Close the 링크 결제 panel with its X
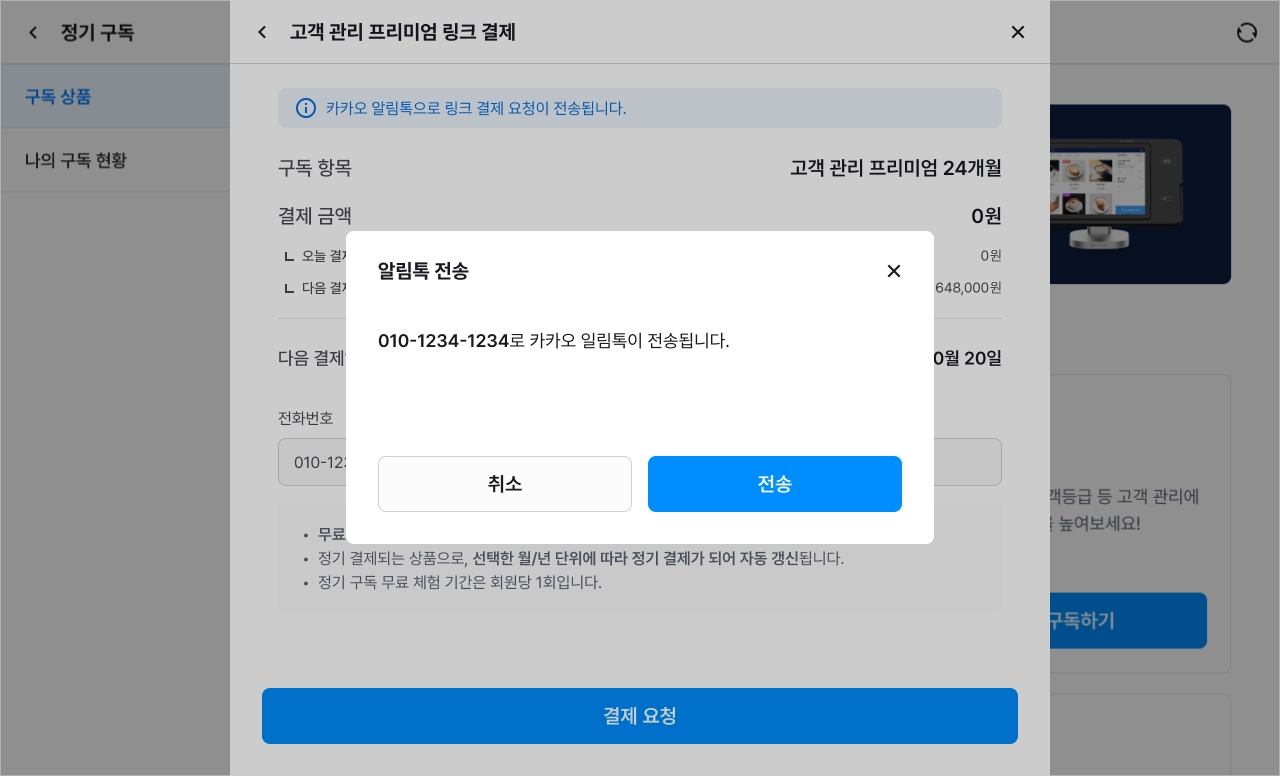Image resolution: width=1280 pixels, height=776 pixels. point(1018,32)
